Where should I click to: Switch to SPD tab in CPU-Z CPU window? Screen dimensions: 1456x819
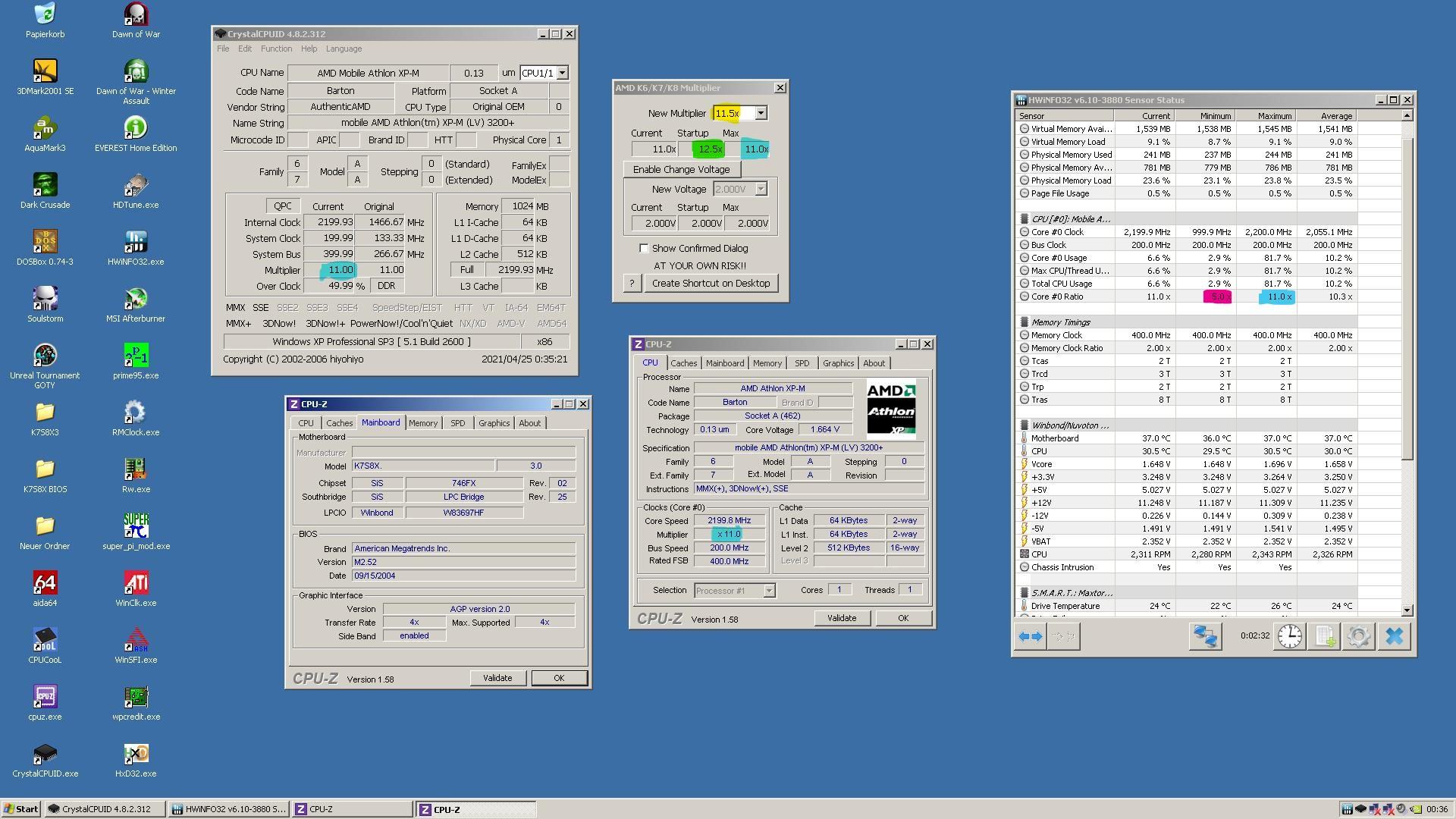(802, 363)
